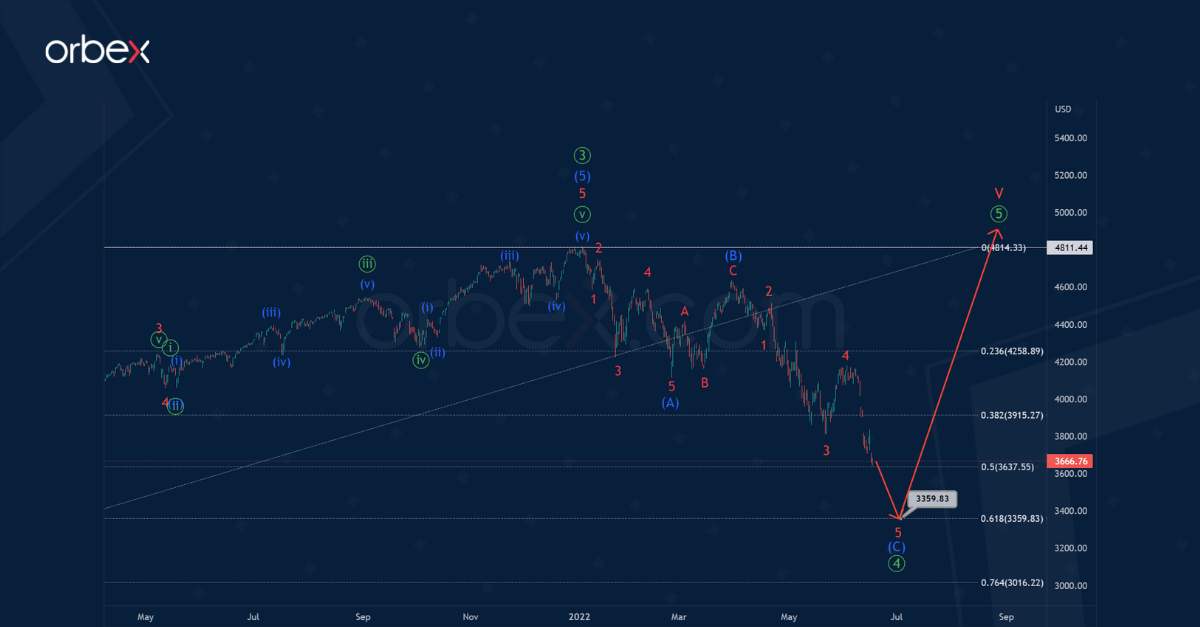Select the 0.236(4258.89) Fibonacci level label

pos(1012,351)
